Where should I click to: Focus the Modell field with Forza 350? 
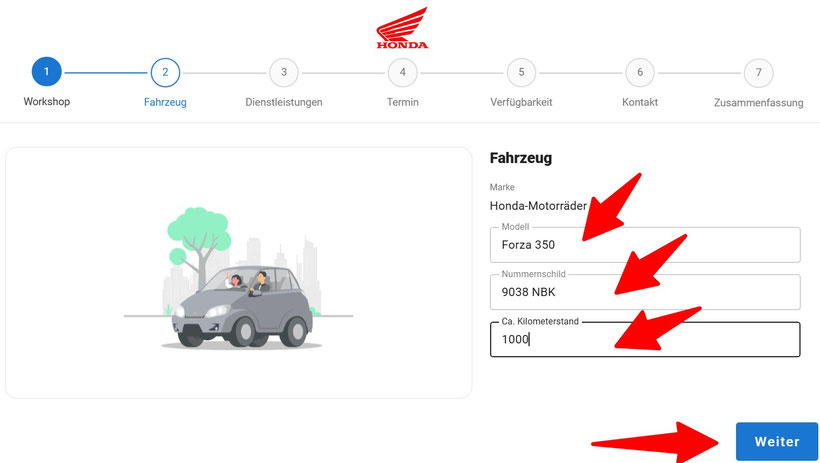tap(645, 244)
